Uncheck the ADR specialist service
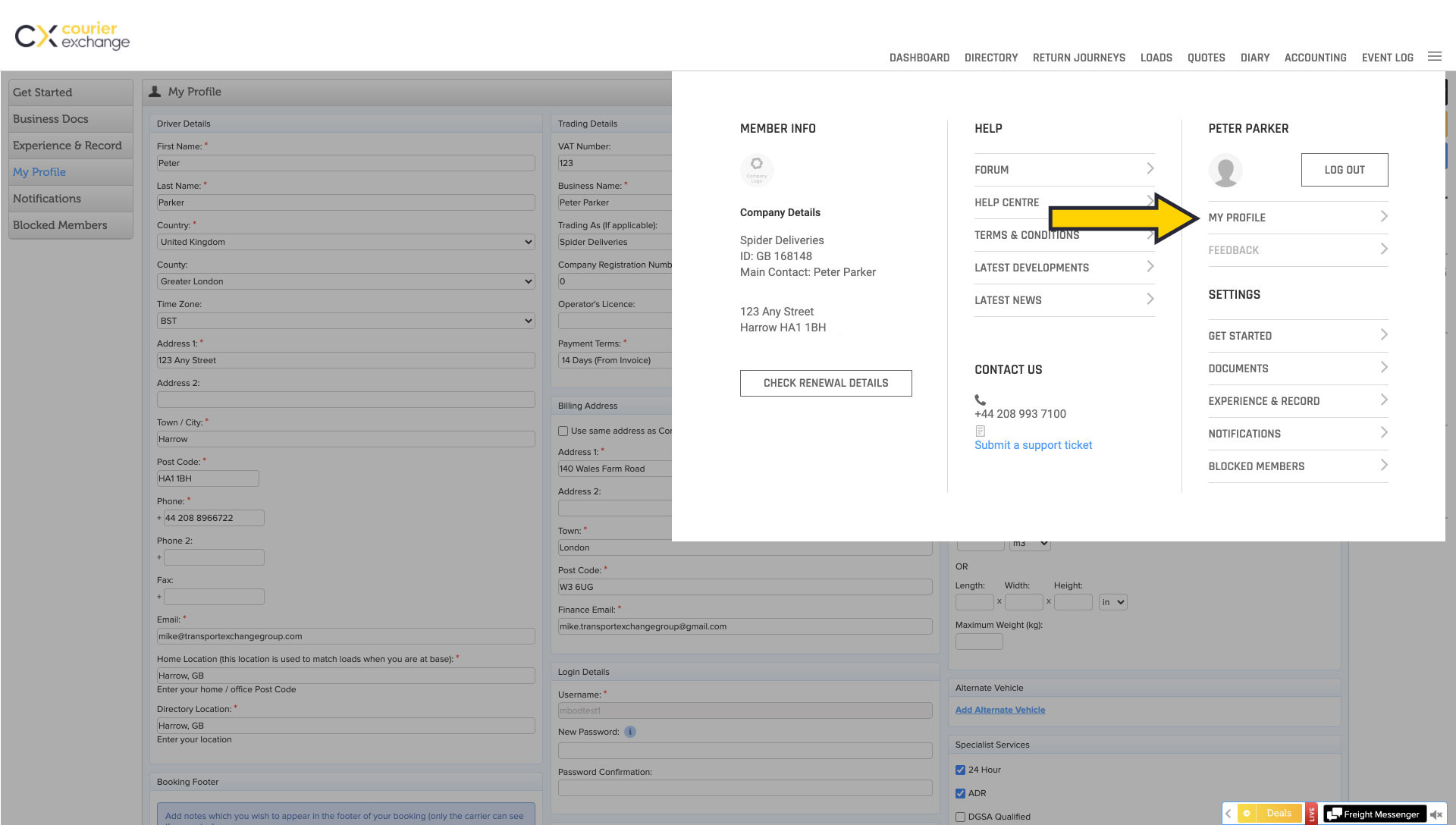The height and width of the screenshot is (825, 1456). 960,793
